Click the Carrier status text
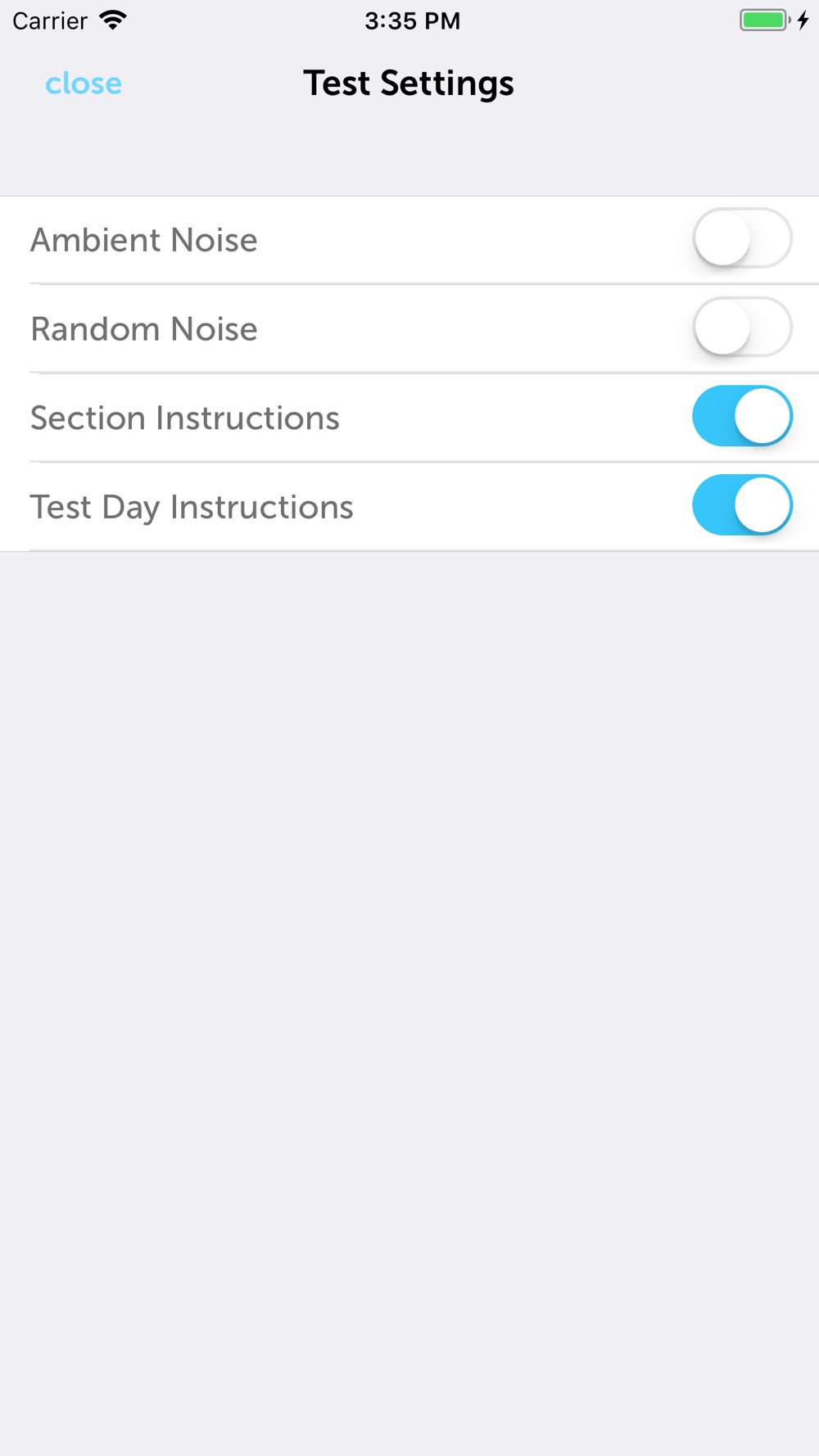Viewport: 819px width, 1456px height. 50,20
